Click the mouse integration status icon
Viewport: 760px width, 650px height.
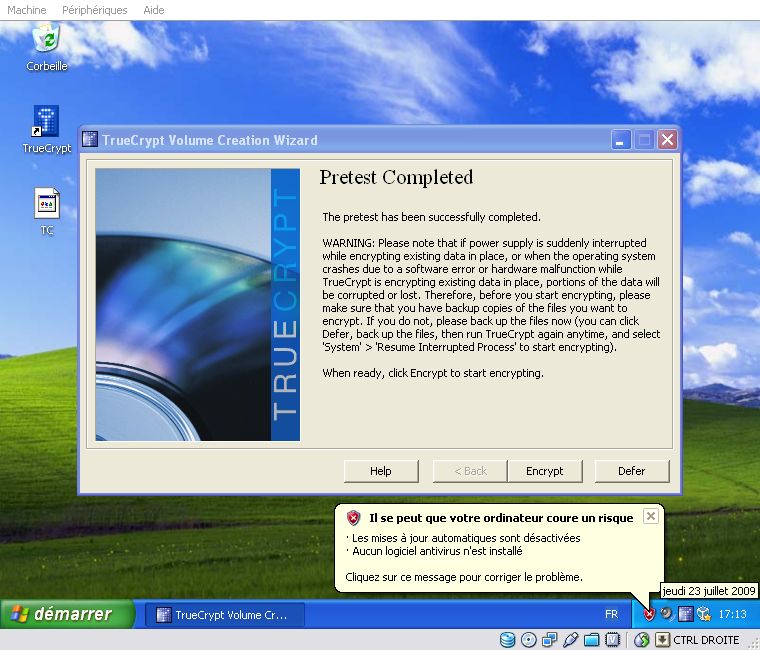click(642, 640)
